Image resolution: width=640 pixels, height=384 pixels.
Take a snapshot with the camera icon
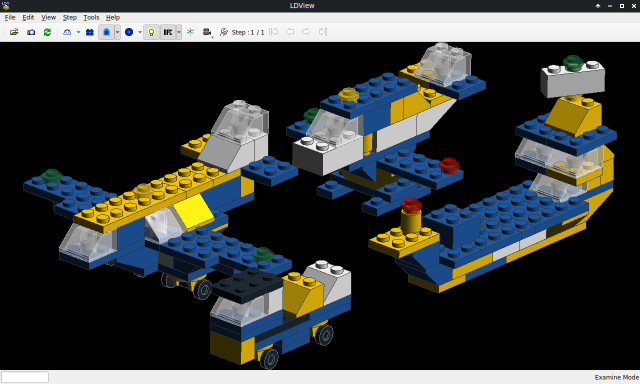[31, 32]
